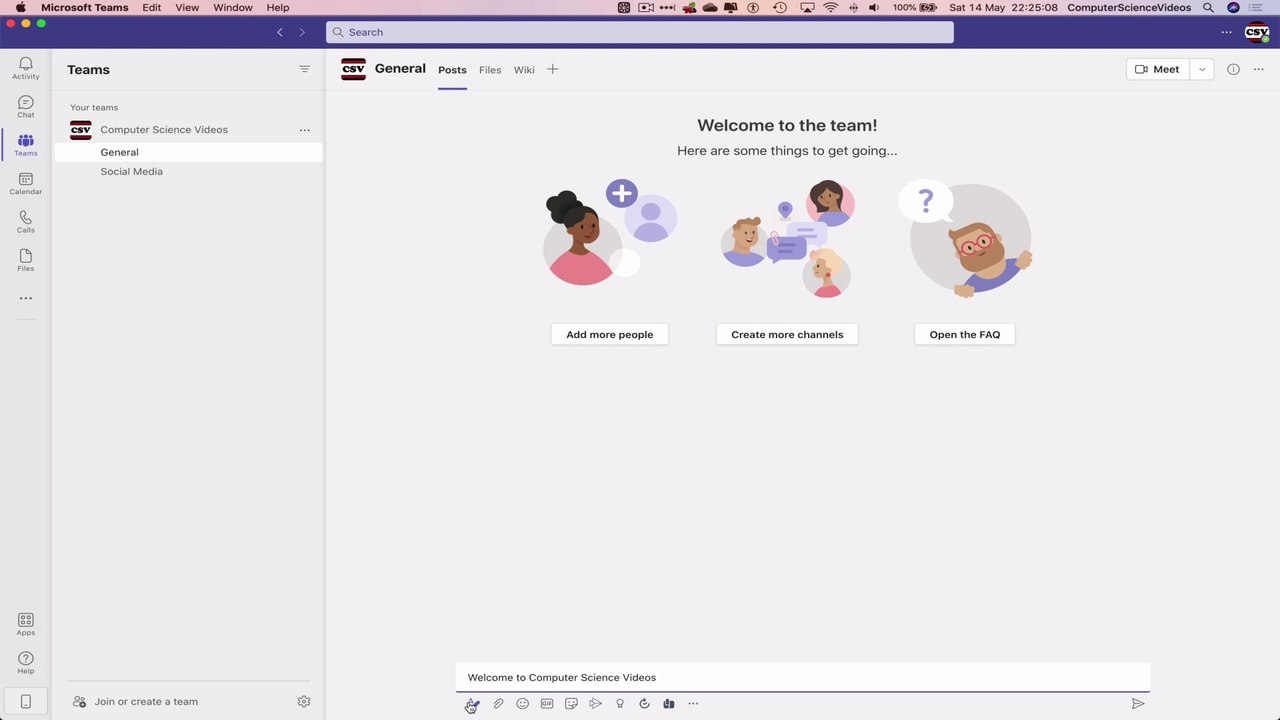
Task: Open Help in the left rail
Action: (26, 663)
